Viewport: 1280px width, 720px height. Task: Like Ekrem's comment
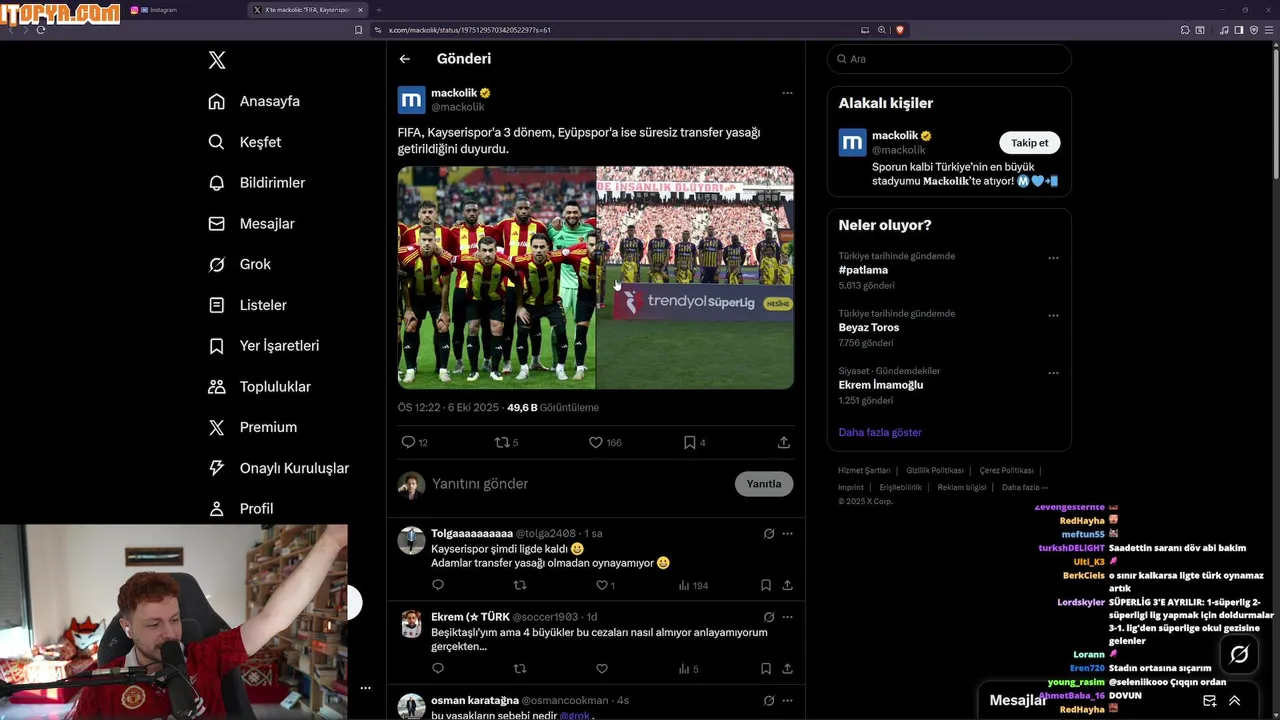point(602,669)
